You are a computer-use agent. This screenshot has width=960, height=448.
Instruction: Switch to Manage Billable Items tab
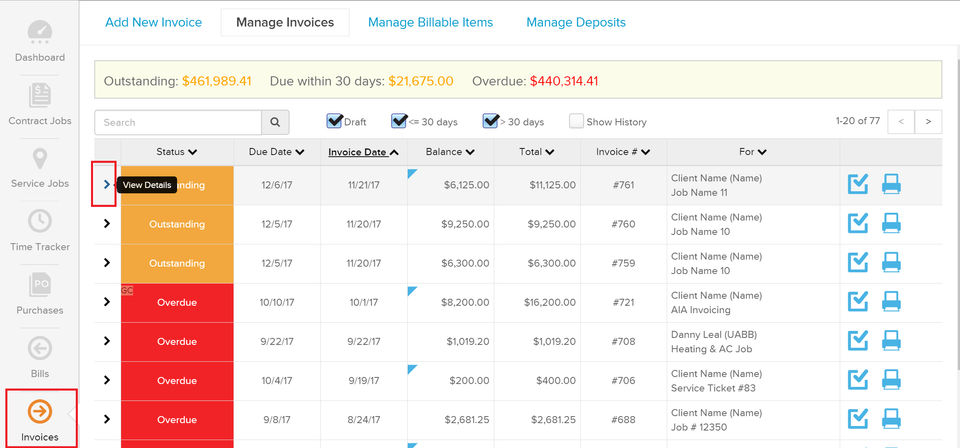click(430, 23)
